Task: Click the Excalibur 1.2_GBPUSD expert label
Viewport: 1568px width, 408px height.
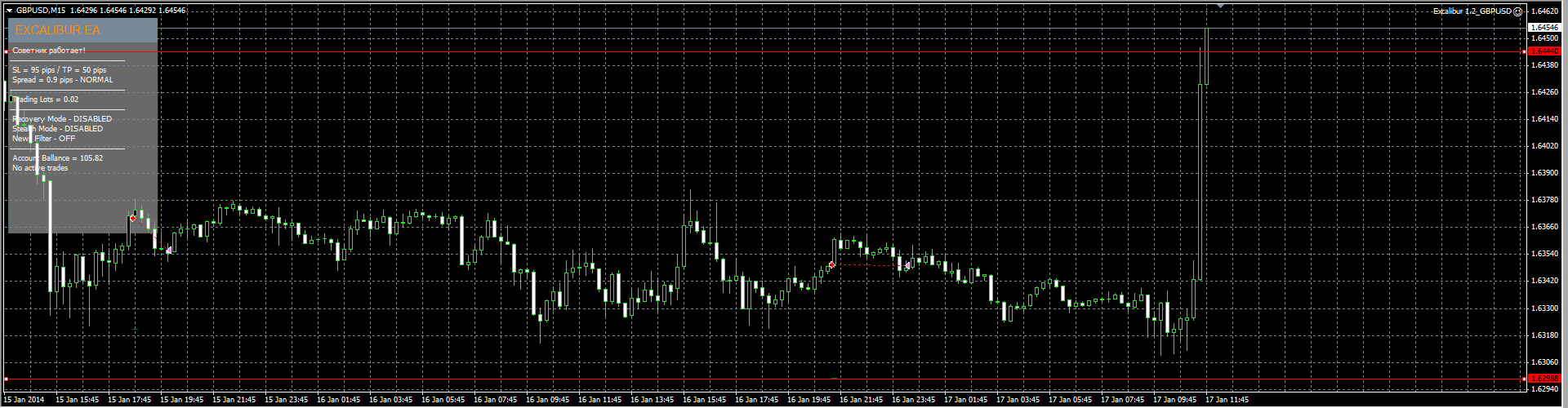Action: (1472, 11)
